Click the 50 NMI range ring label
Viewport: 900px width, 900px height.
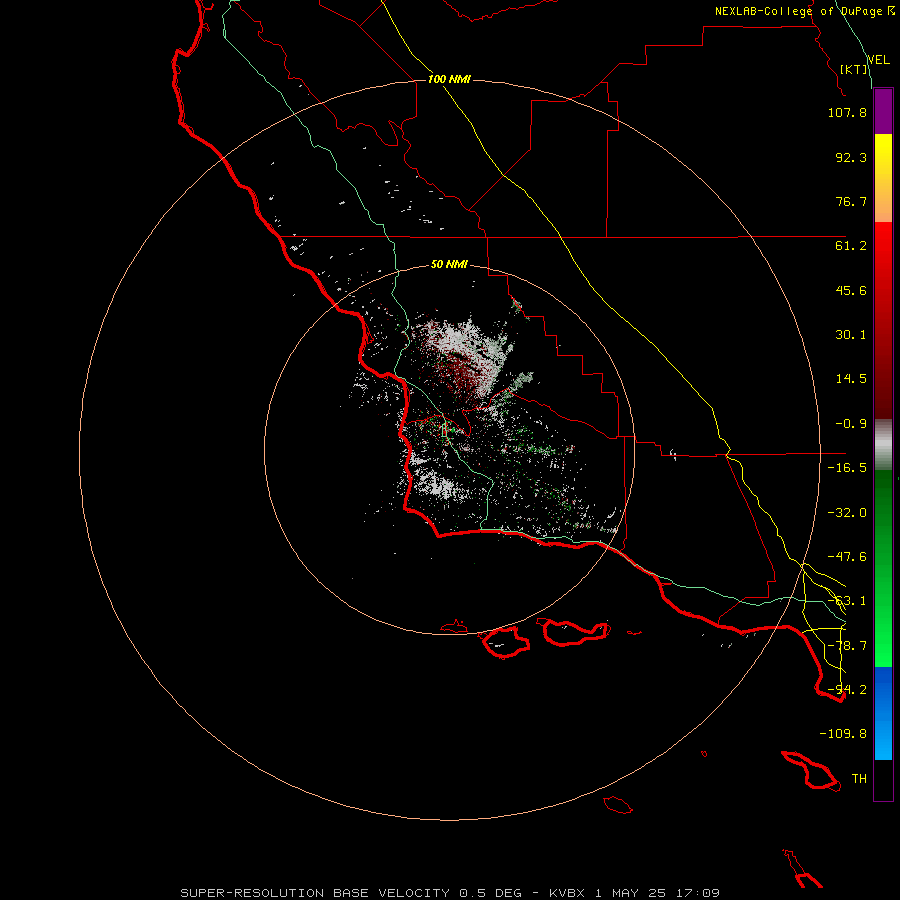pyautogui.click(x=449, y=264)
